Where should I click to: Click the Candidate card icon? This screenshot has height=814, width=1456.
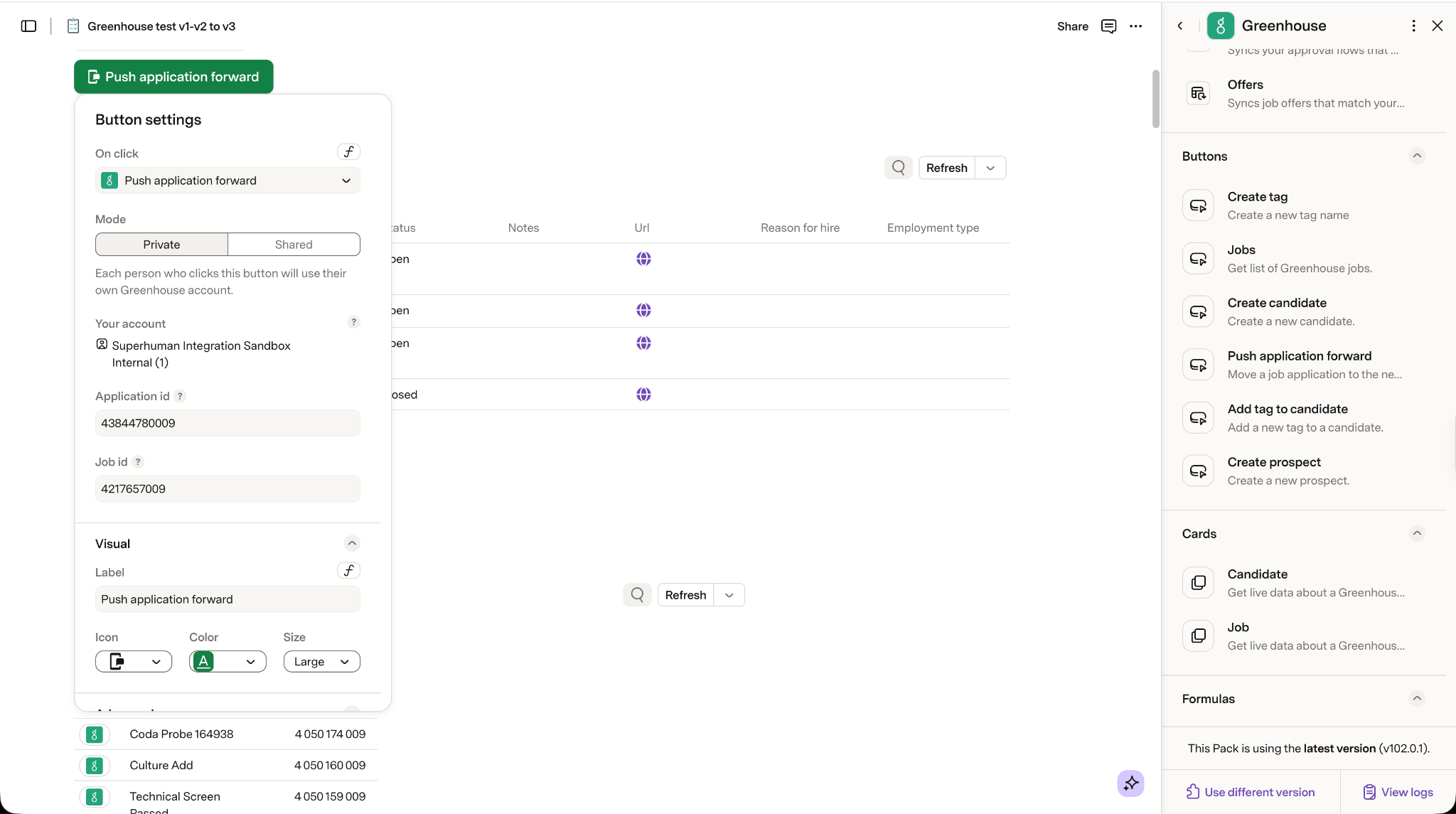[1198, 583]
